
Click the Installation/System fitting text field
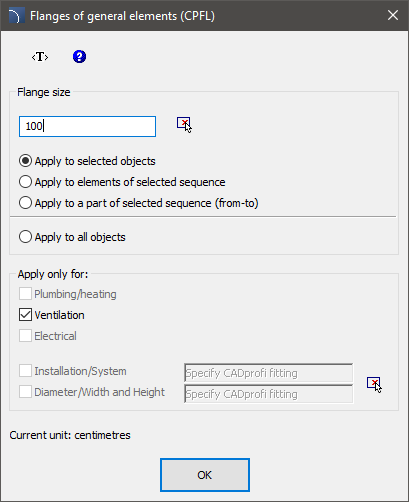point(268,373)
